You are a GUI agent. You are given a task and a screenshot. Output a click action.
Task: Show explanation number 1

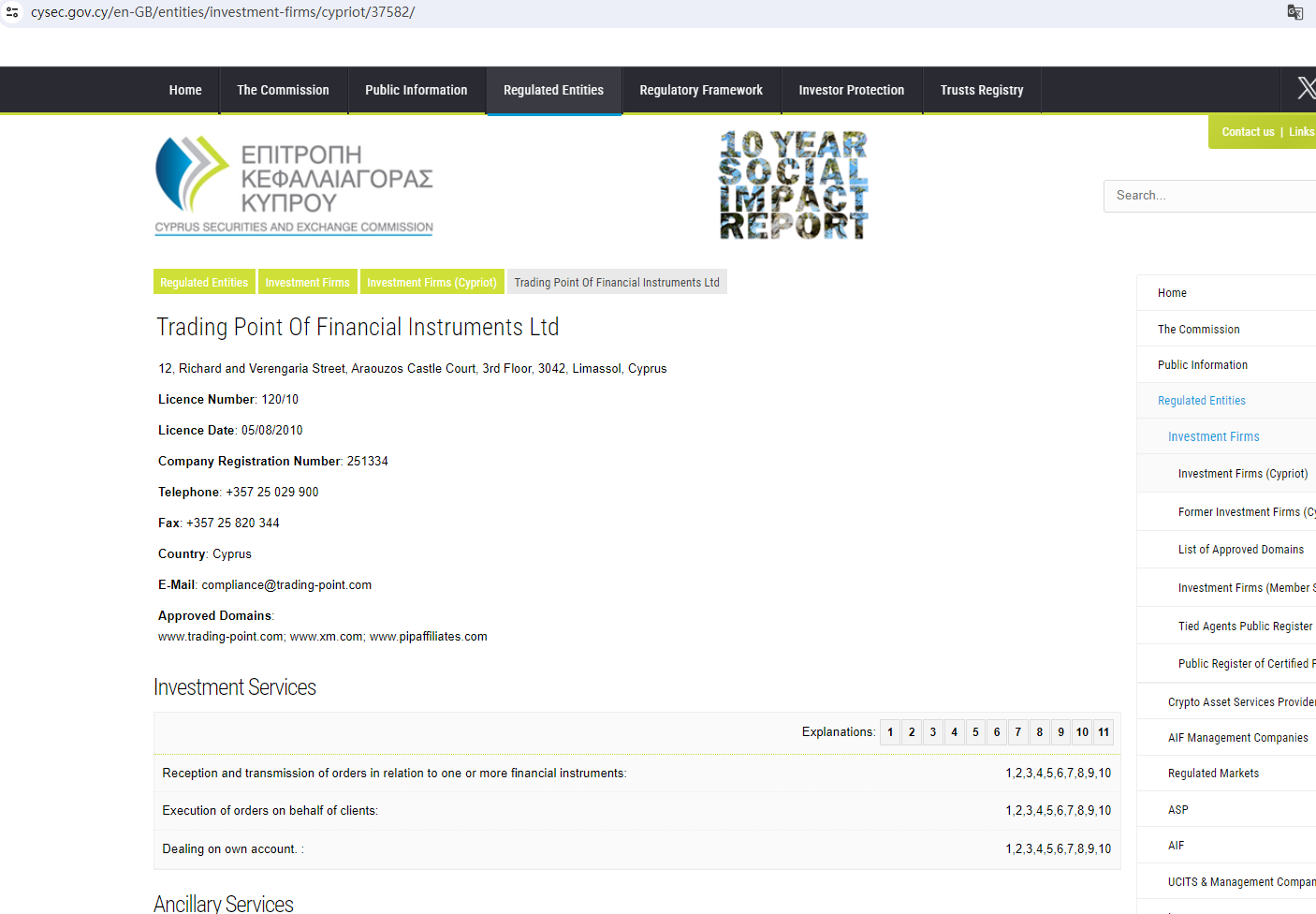[x=891, y=732]
